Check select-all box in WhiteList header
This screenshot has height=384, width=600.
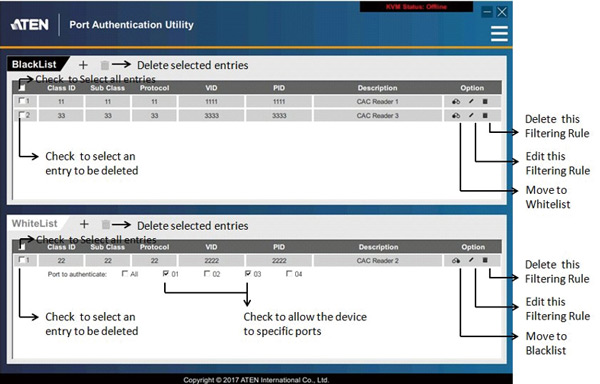[x=22, y=247]
